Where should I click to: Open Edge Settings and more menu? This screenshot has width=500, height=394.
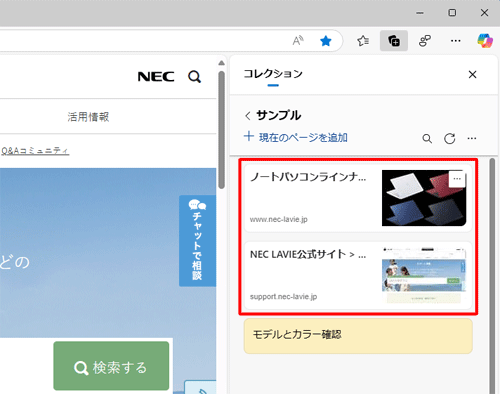455,41
